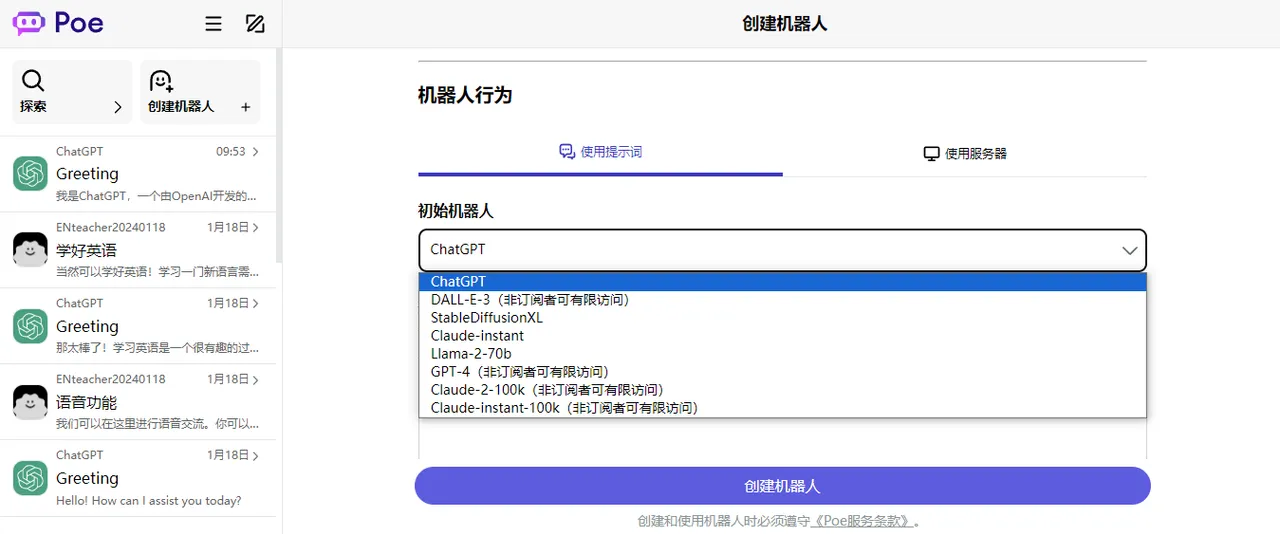Click the Hello! How can I assist message
The height and width of the screenshot is (534, 1280).
148,501
